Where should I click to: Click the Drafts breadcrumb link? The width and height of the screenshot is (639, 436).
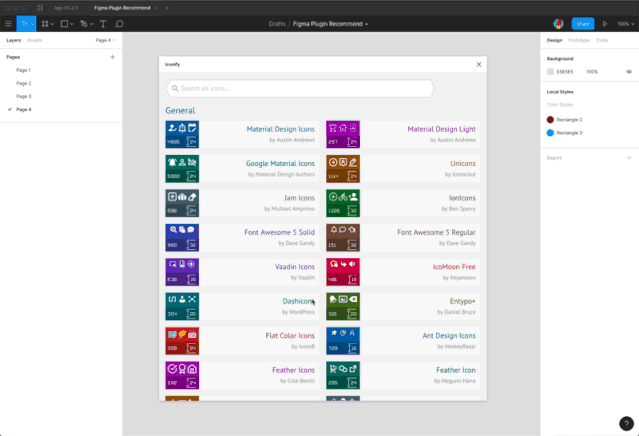[x=277, y=24]
